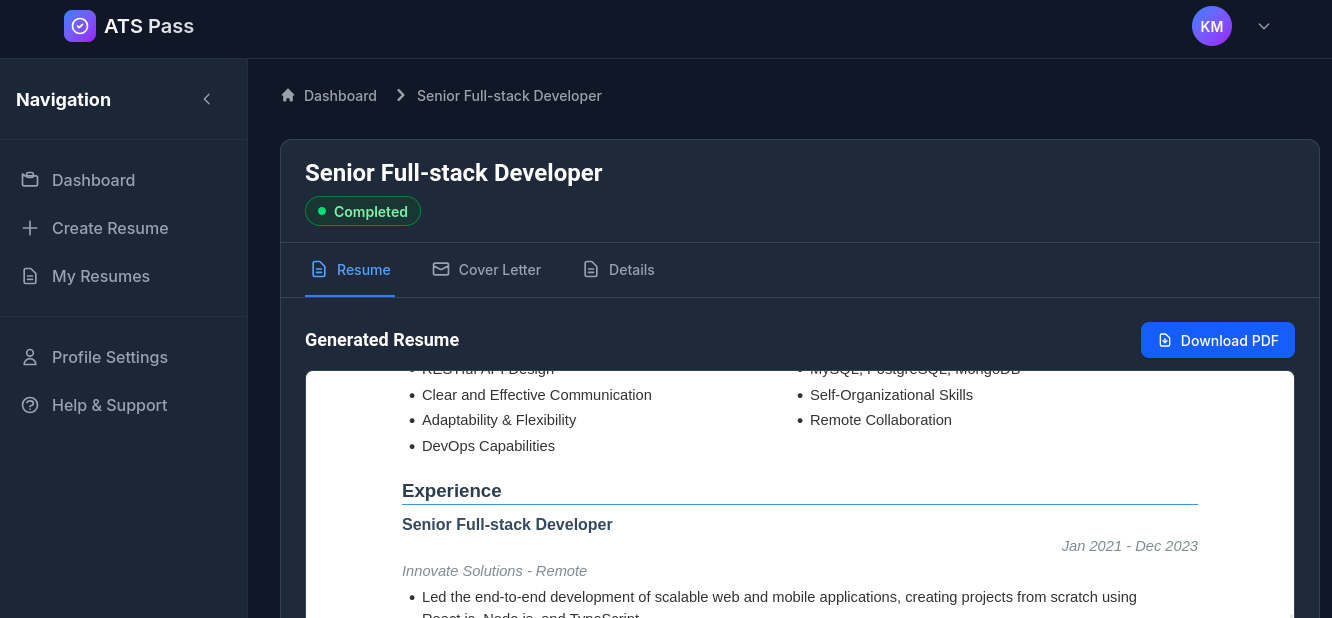Click the ATS Pass brand name
The image size is (1332, 618).
[149, 26]
